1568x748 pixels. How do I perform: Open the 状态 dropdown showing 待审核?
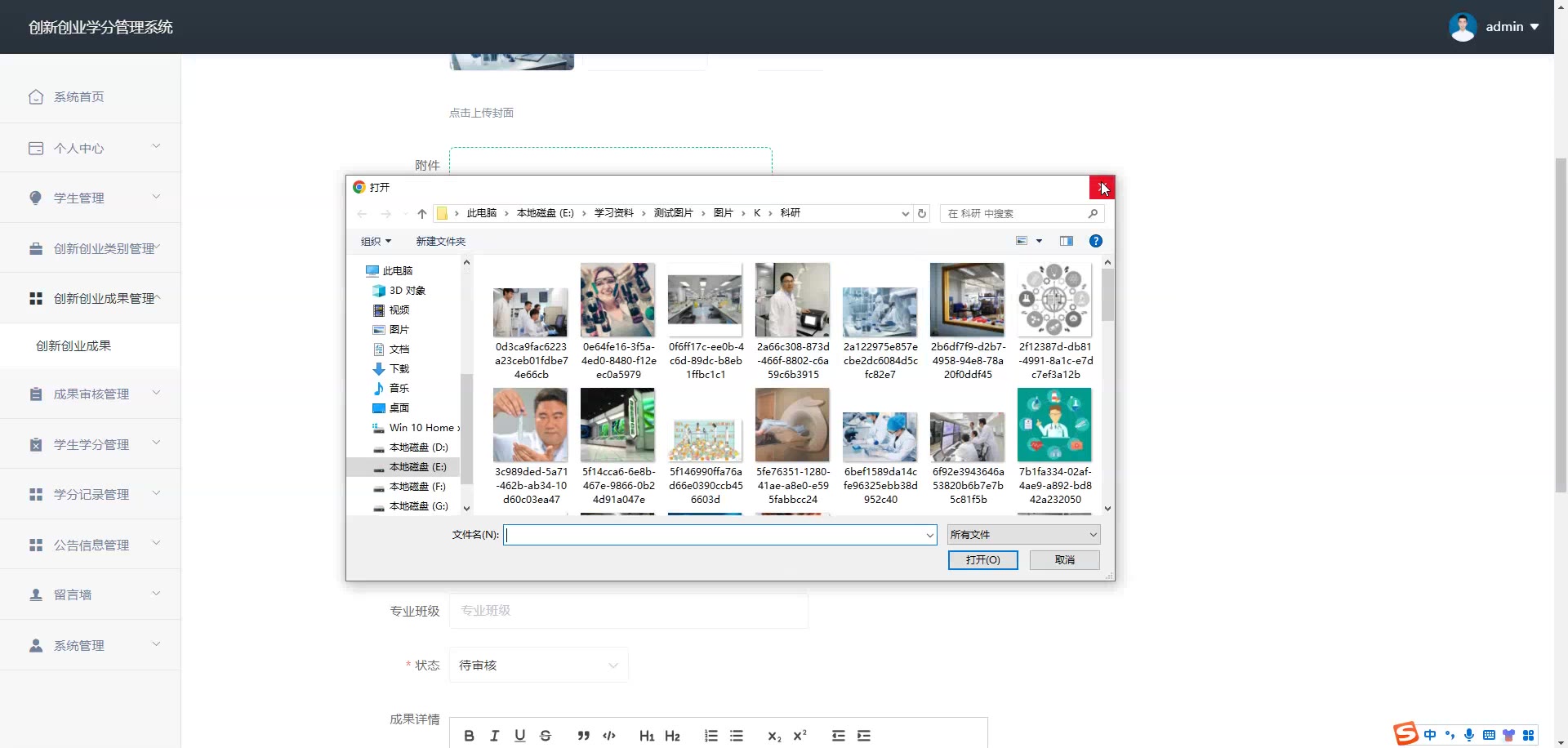tap(539, 665)
